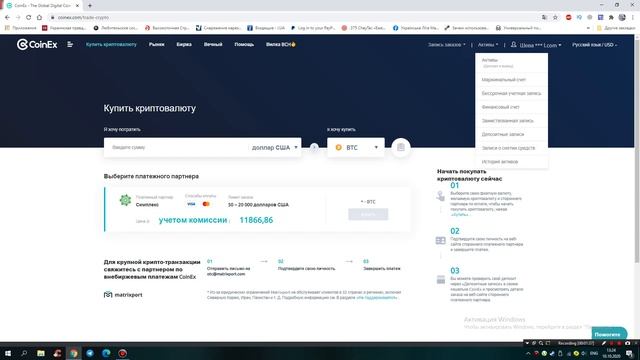Click the Visa payment icon
This screenshot has height=360, width=640.
(x=191, y=204)
